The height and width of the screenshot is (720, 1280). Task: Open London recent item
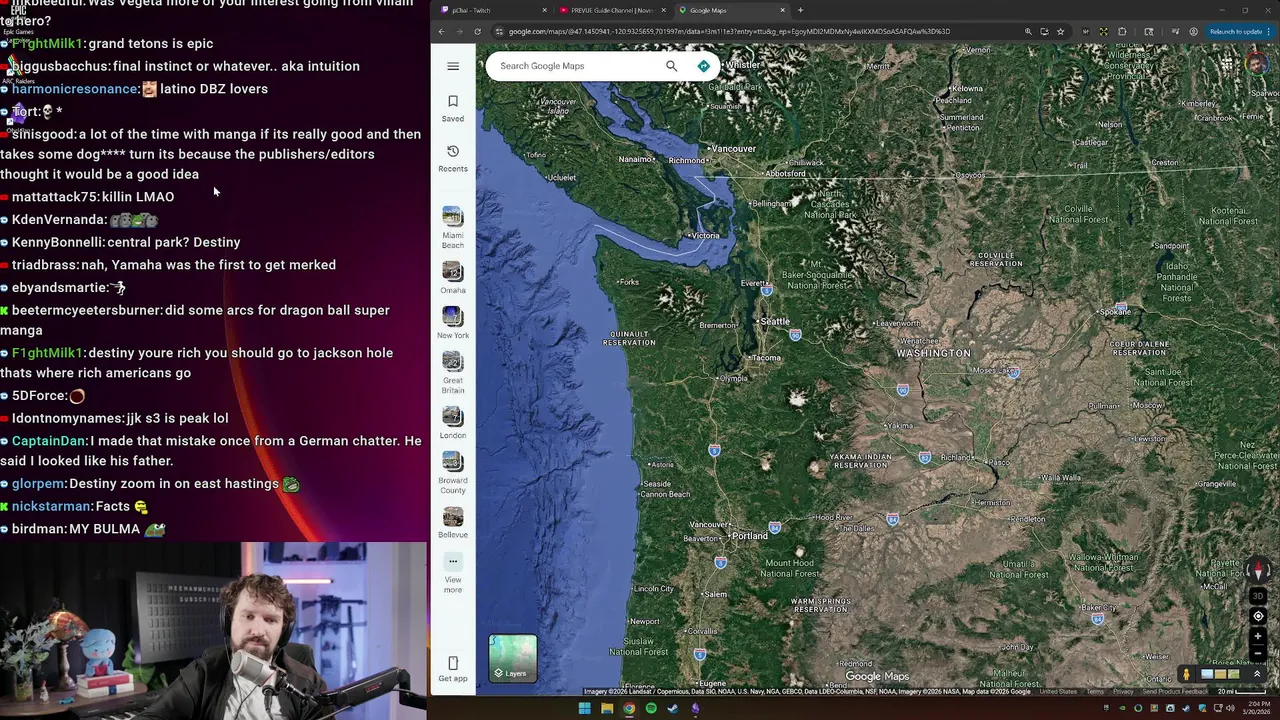(x=453, y=422)
